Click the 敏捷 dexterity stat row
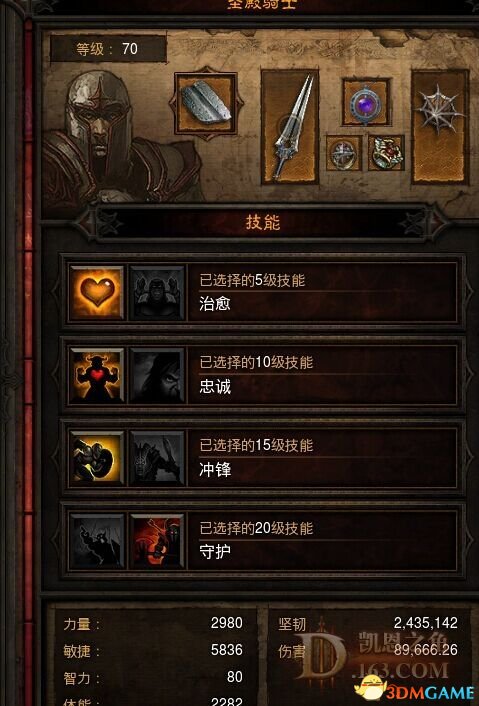This screenshot has height=706, width=479. point(153,650)
